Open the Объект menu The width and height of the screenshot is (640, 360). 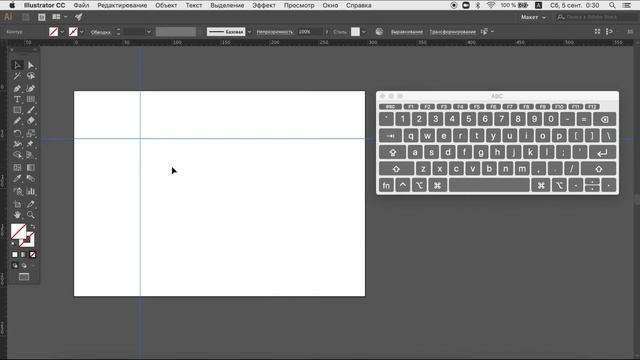click(166, 5)
